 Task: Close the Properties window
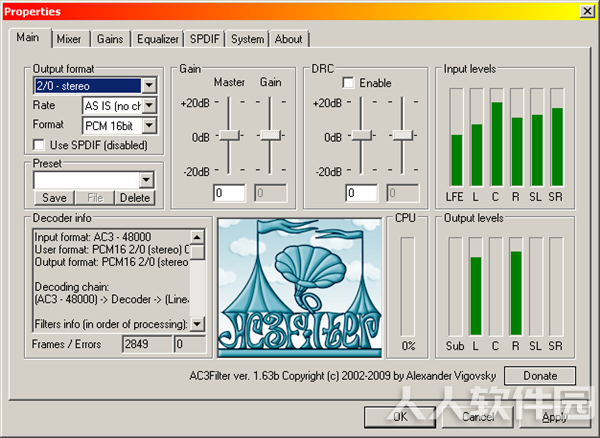tap(587, 11)
